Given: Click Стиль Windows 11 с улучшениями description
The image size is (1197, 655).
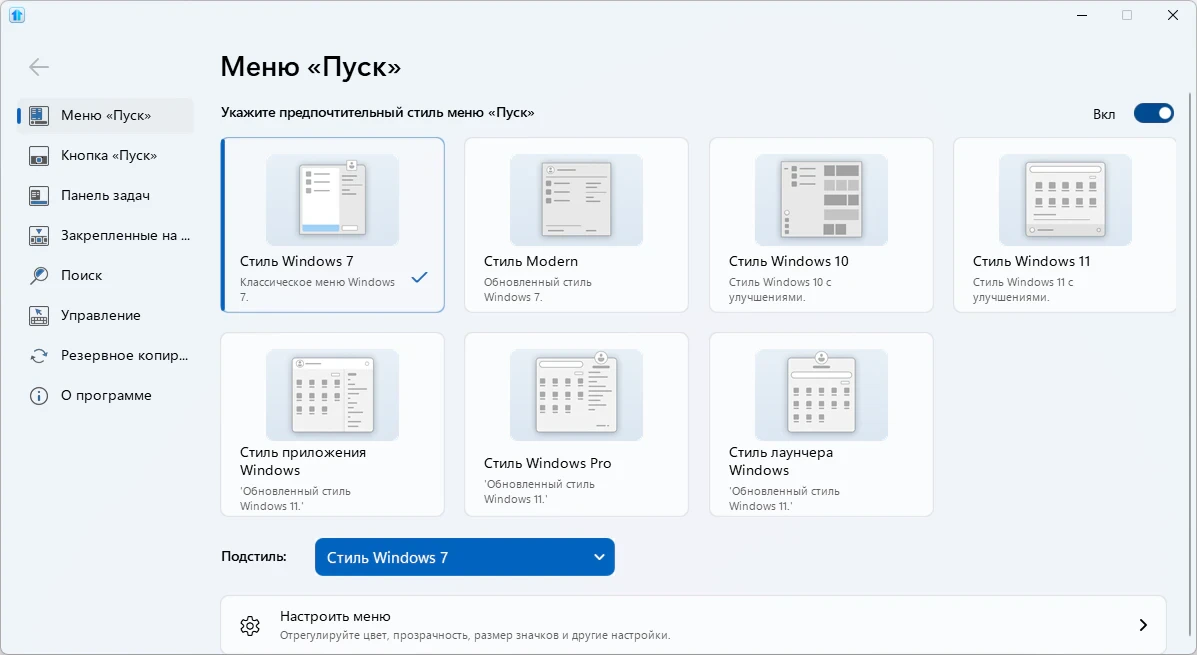Looking at the screenshot, I should point(1023,289).
